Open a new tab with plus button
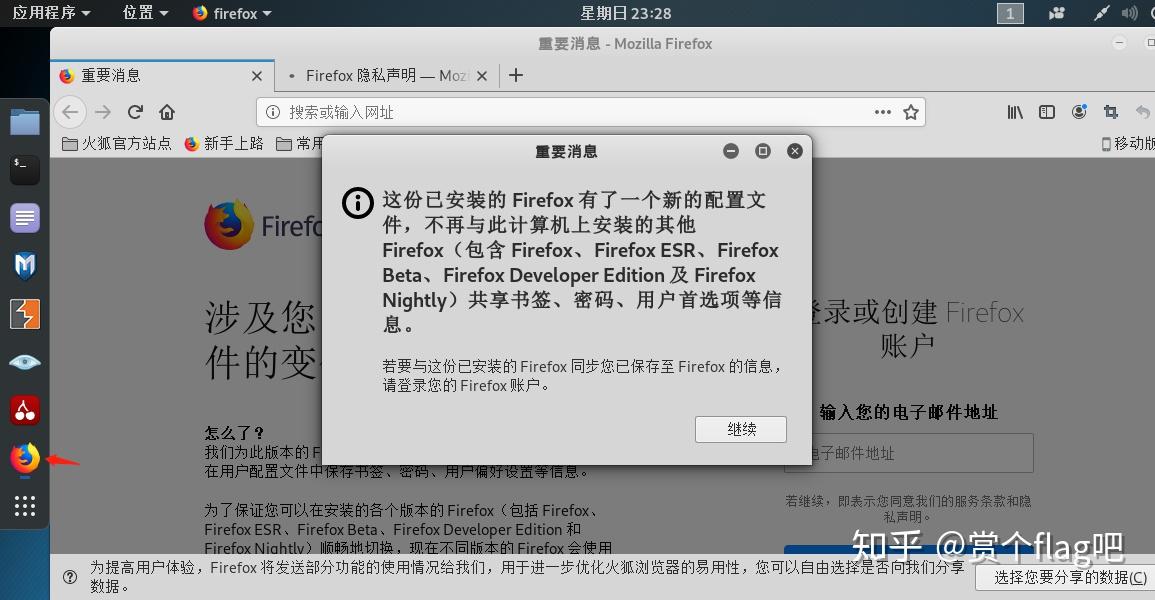 click(516, 75)
